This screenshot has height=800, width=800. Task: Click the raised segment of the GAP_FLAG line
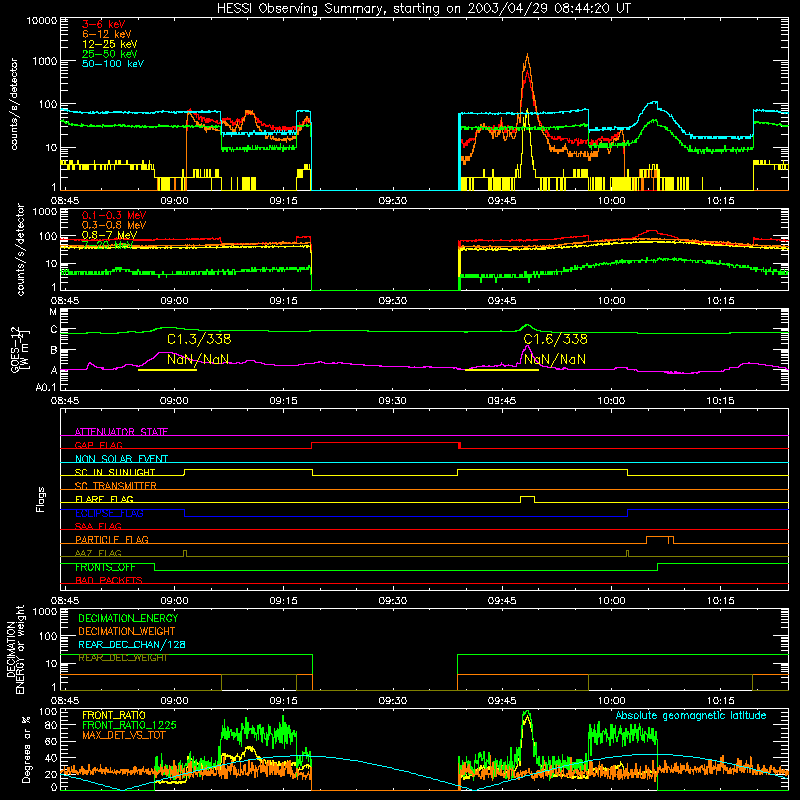click(386, 443)
